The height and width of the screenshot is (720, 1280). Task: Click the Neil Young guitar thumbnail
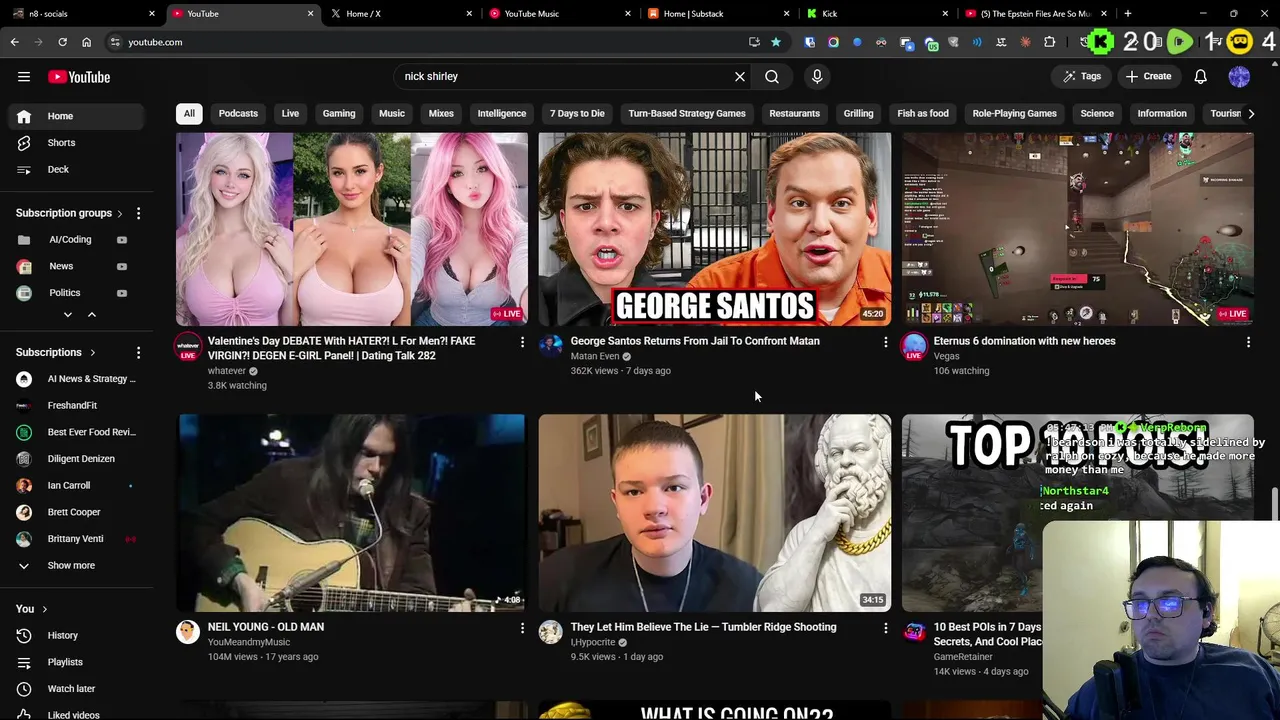tap(351, 512)
